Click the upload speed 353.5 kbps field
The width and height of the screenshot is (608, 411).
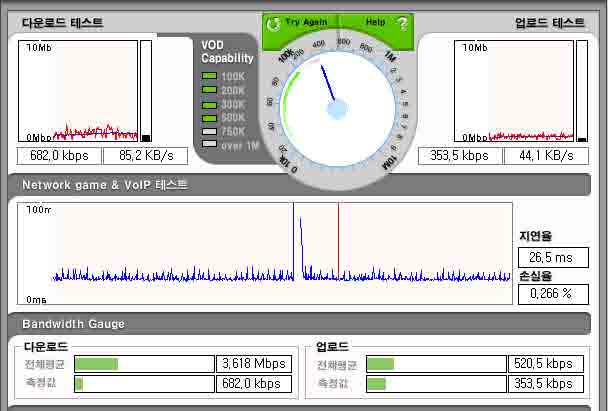coord(460,156)
